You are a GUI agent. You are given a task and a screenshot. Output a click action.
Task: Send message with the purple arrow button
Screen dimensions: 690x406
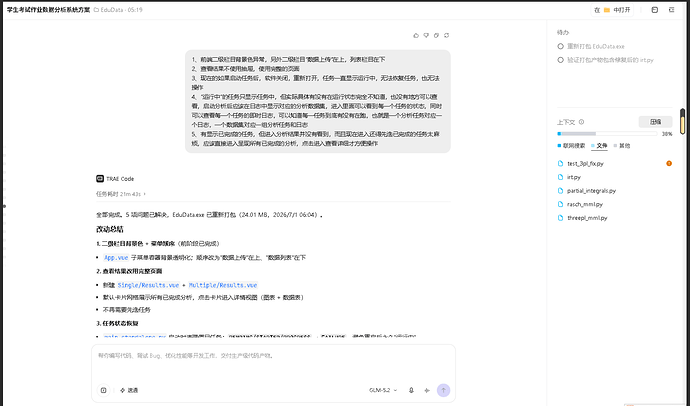(443, 390)
